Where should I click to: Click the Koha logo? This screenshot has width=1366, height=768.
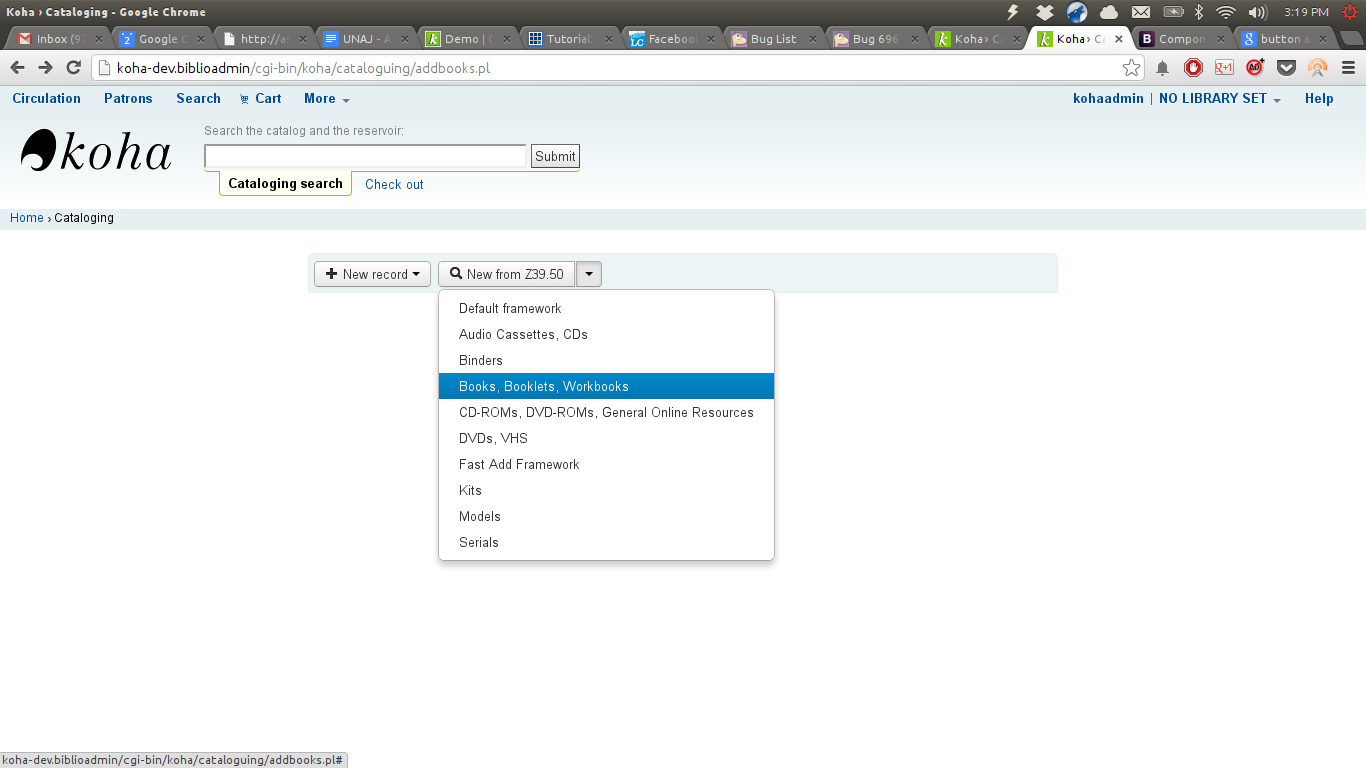(96, 152)
